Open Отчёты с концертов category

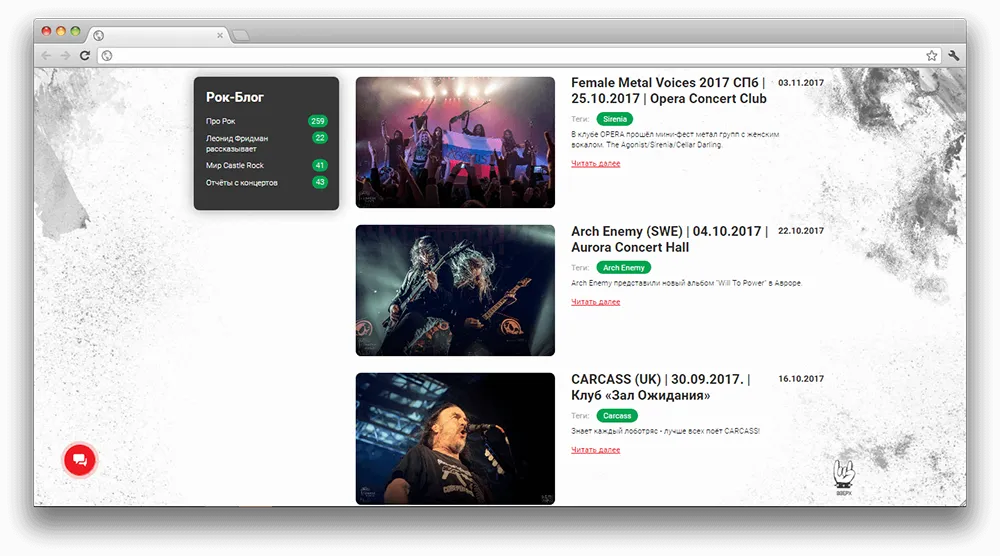[x=242, y=182]
